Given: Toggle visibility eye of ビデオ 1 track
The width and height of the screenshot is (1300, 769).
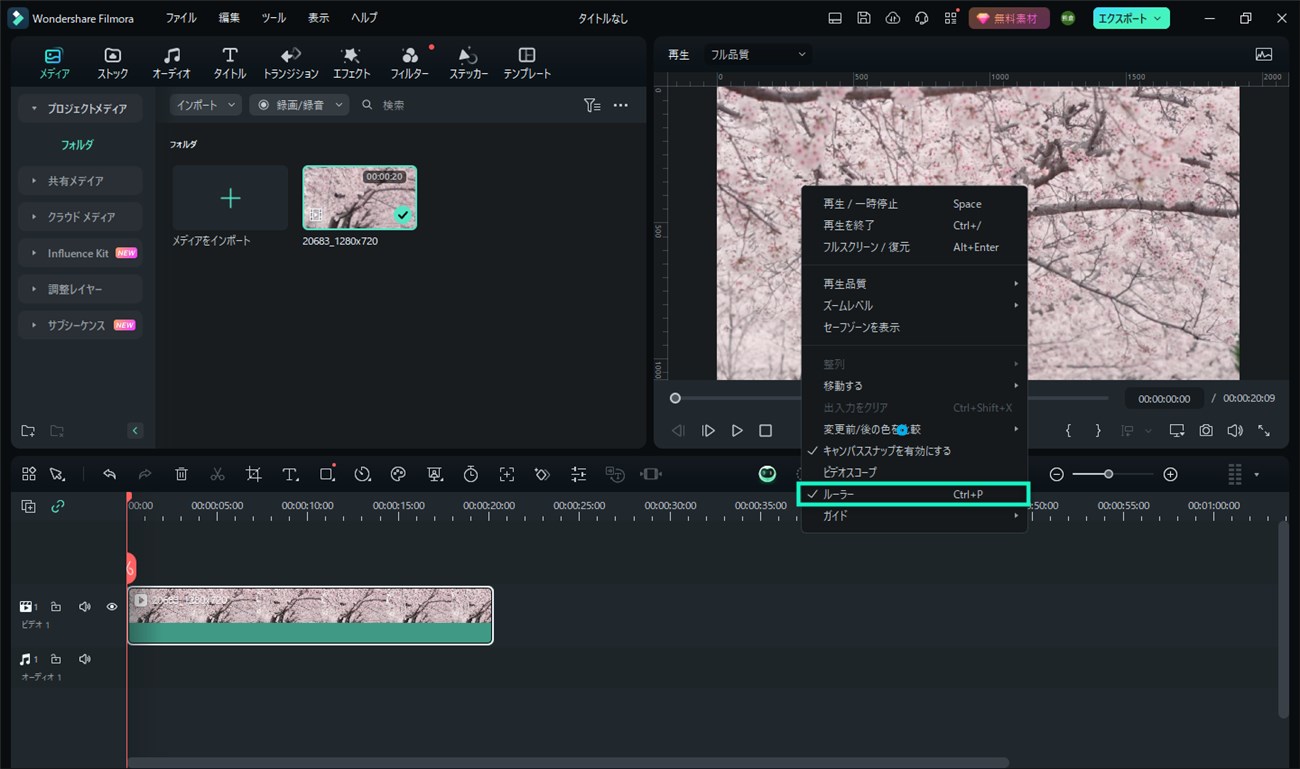Looking at the screenshot, I should click(x=112, y=607).
